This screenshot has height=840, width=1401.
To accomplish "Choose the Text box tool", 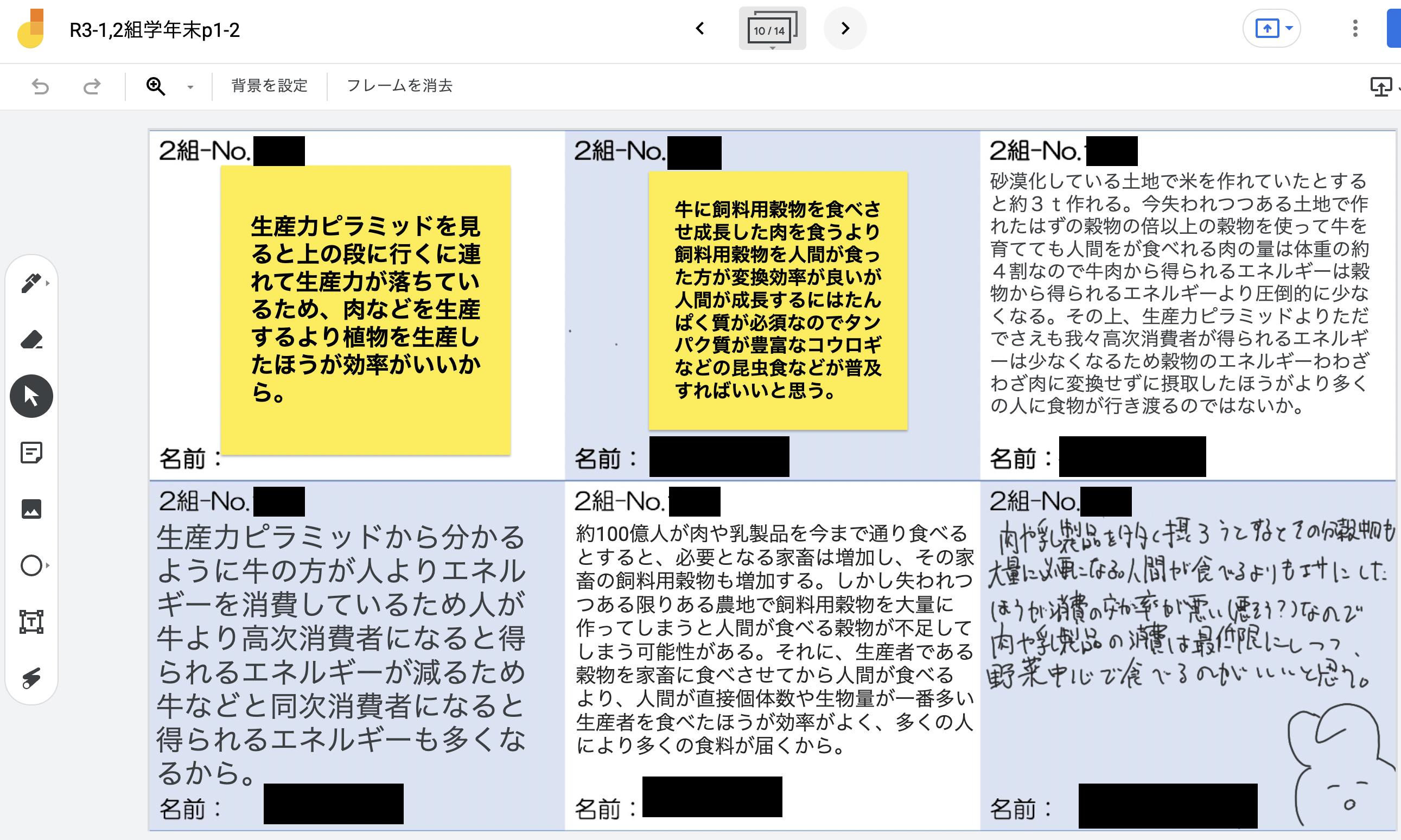I will [31, 621].
